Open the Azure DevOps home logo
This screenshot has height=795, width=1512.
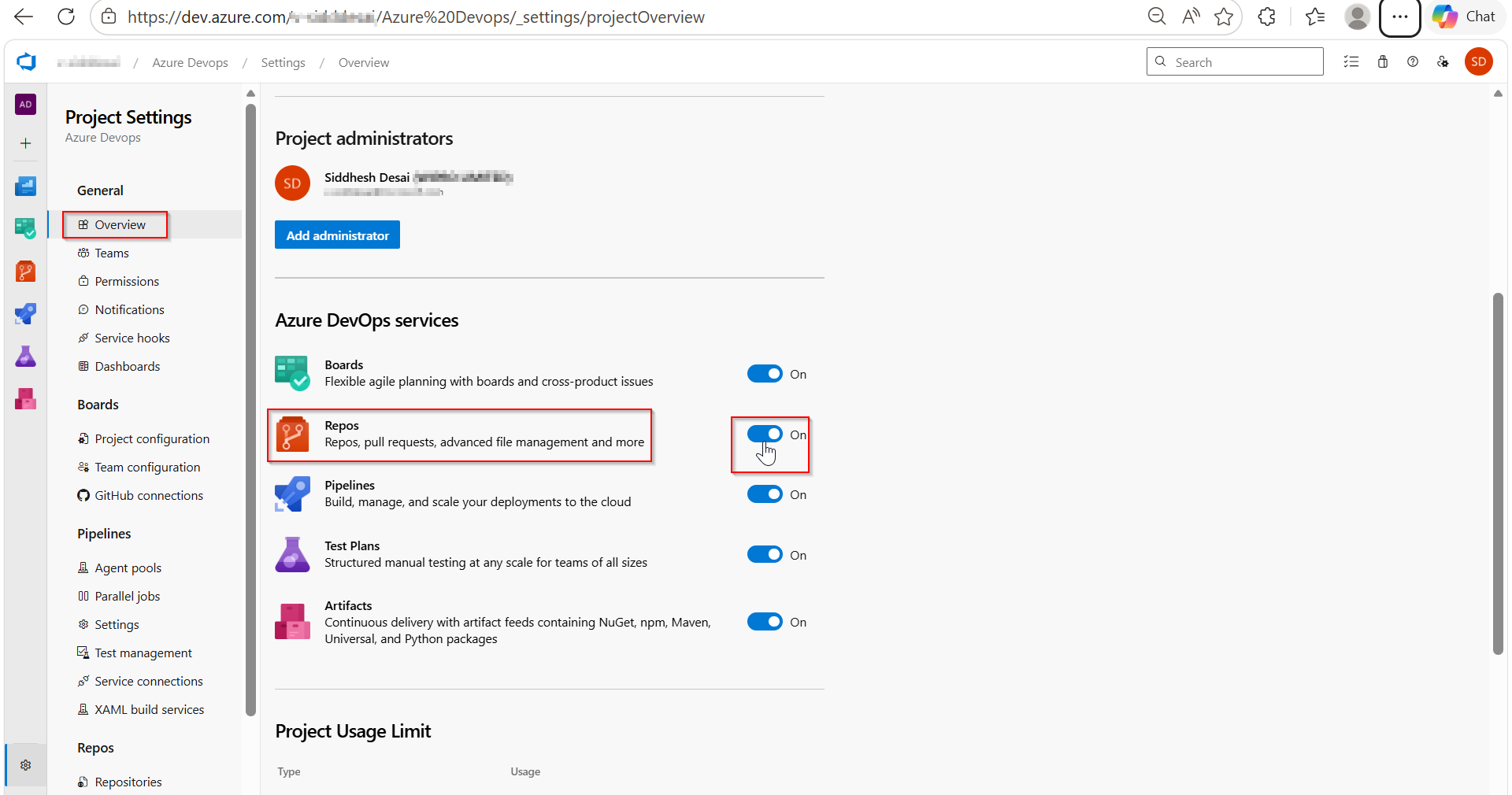click(x=26, y=61)
